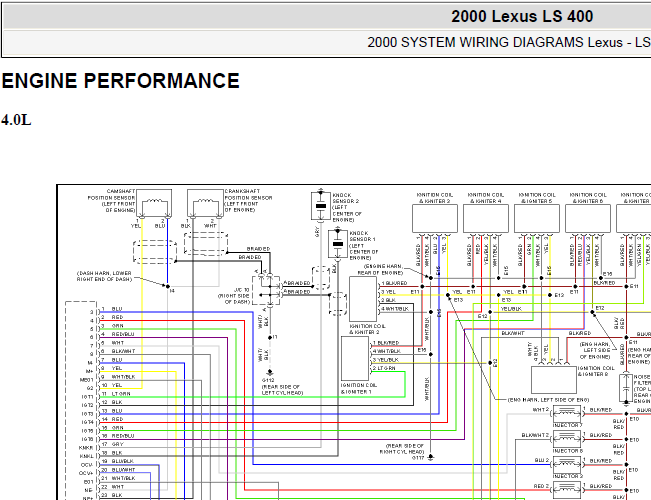
Task: Click the 'M+' terminal label
Action: pyautogui.click(x=90, y=371)
